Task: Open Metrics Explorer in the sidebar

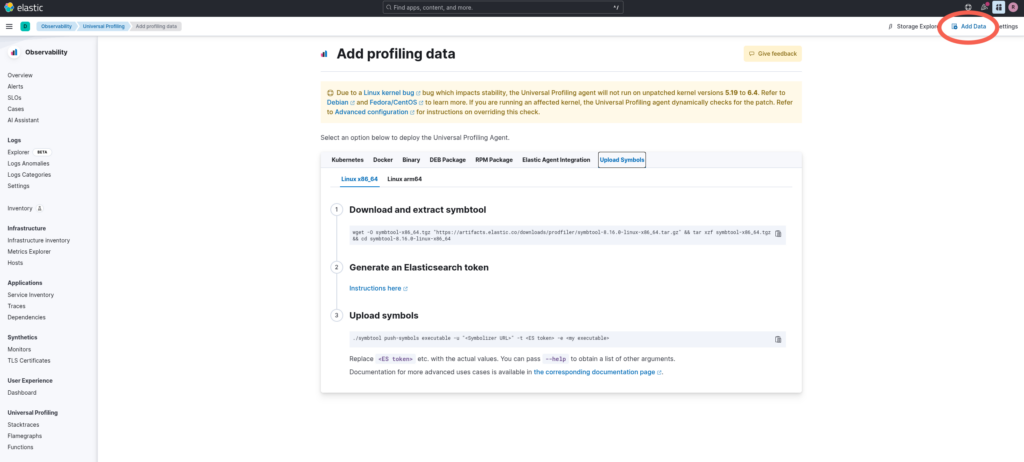Action: click(29, 252)
